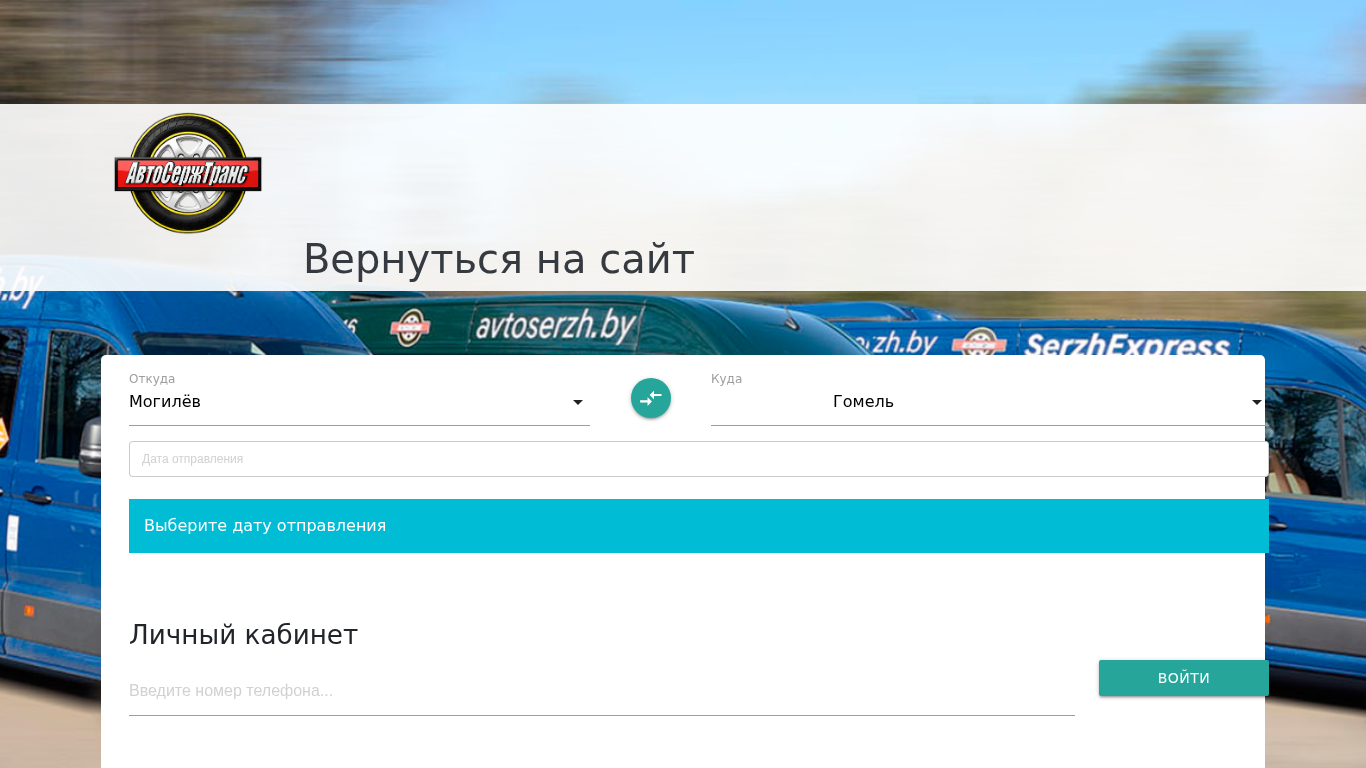Swap departure and destination cities
This screenshot has height=768, width=1366.
(x=651, y=398)
